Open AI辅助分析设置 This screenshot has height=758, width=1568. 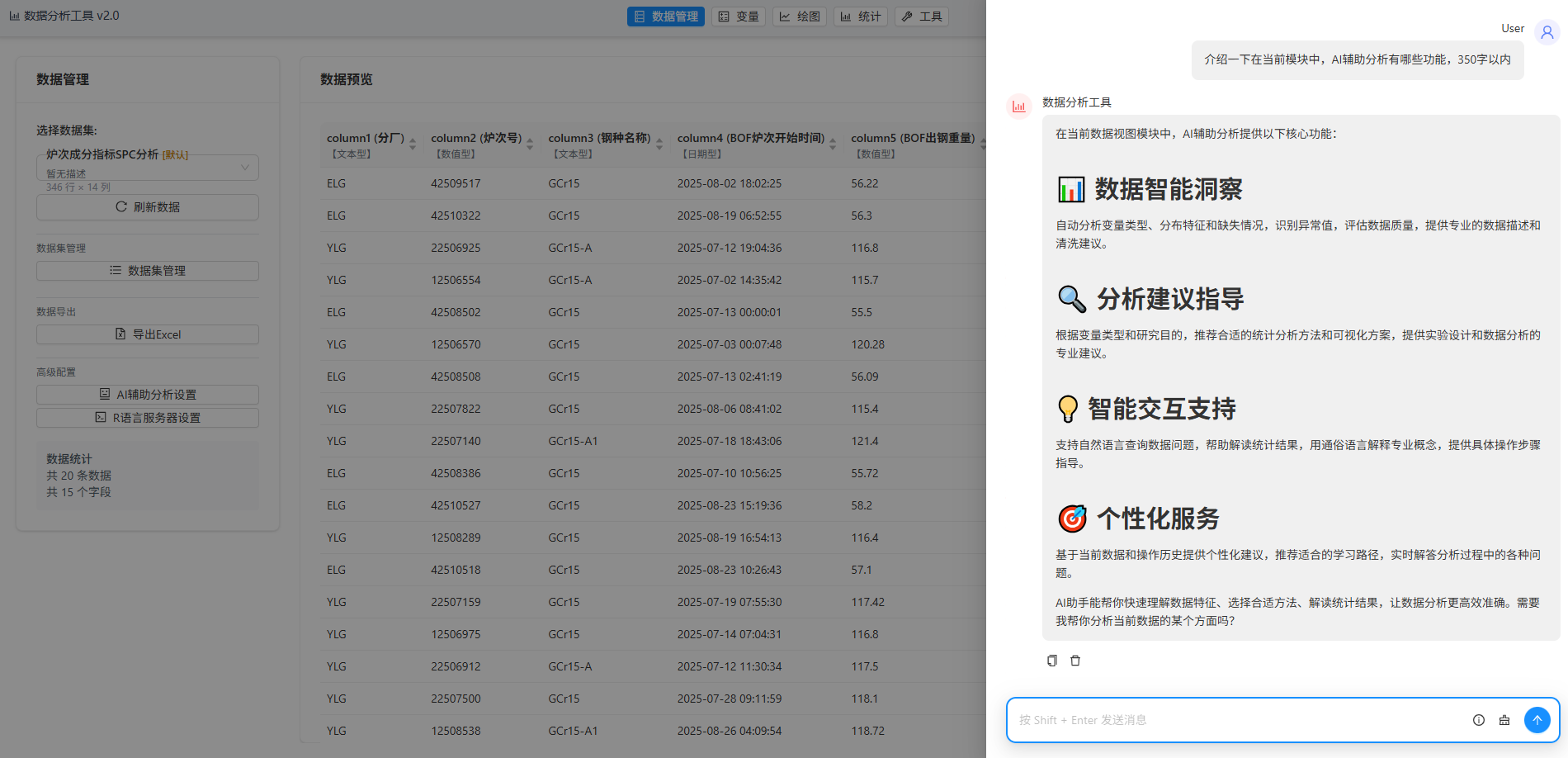pyautogui.click(x=148, y=395)
